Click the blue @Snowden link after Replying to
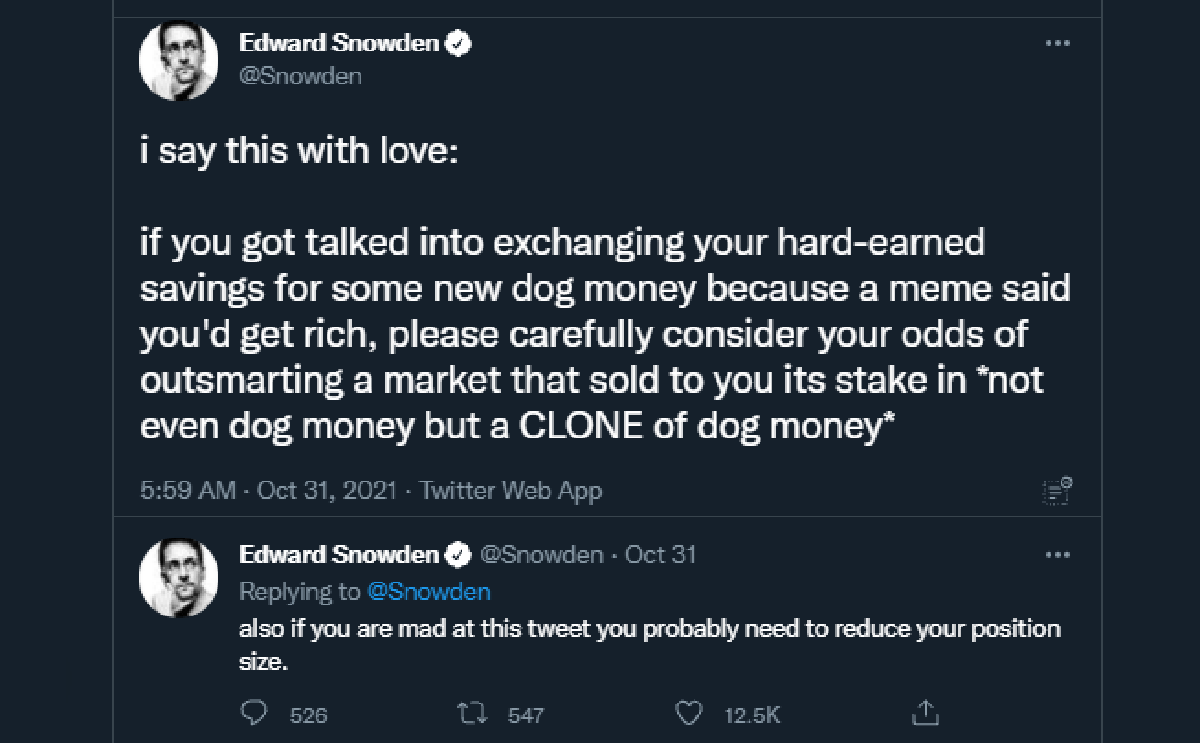The width and height of the screenshot is (1200, 743). (429, 592)
